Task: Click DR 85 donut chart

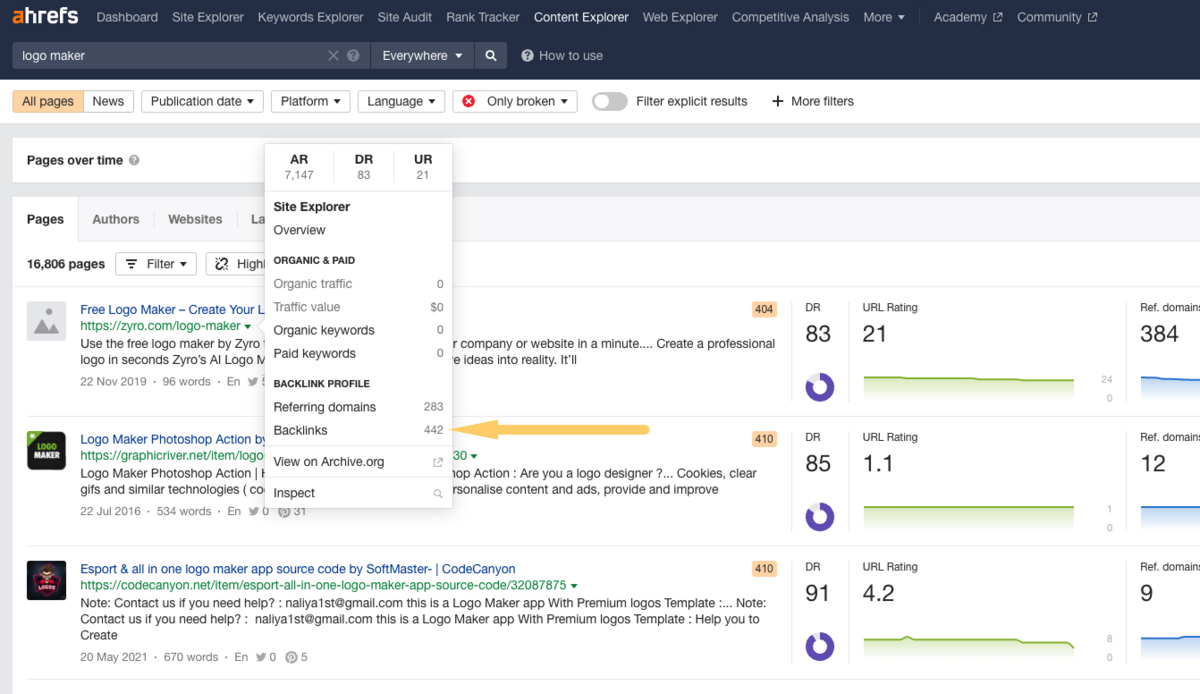Action: click(820, 517)
